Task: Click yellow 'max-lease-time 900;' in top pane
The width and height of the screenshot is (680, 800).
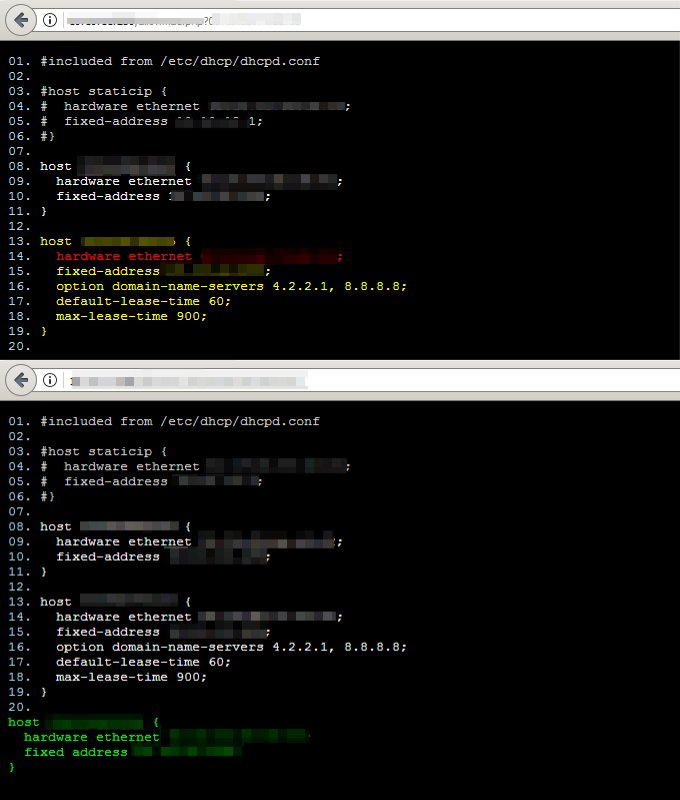Action: tap(131, 316)
